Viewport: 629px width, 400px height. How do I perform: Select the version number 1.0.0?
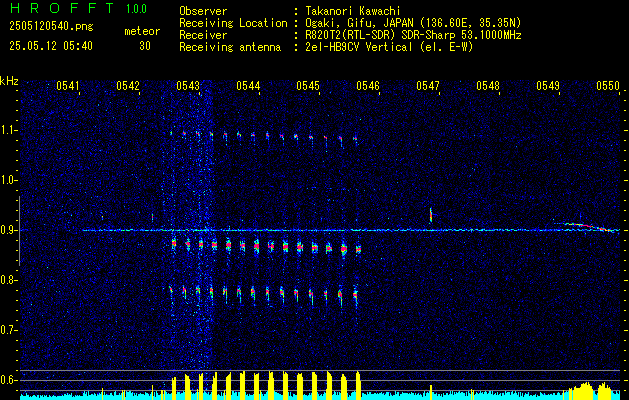point(136,9)
